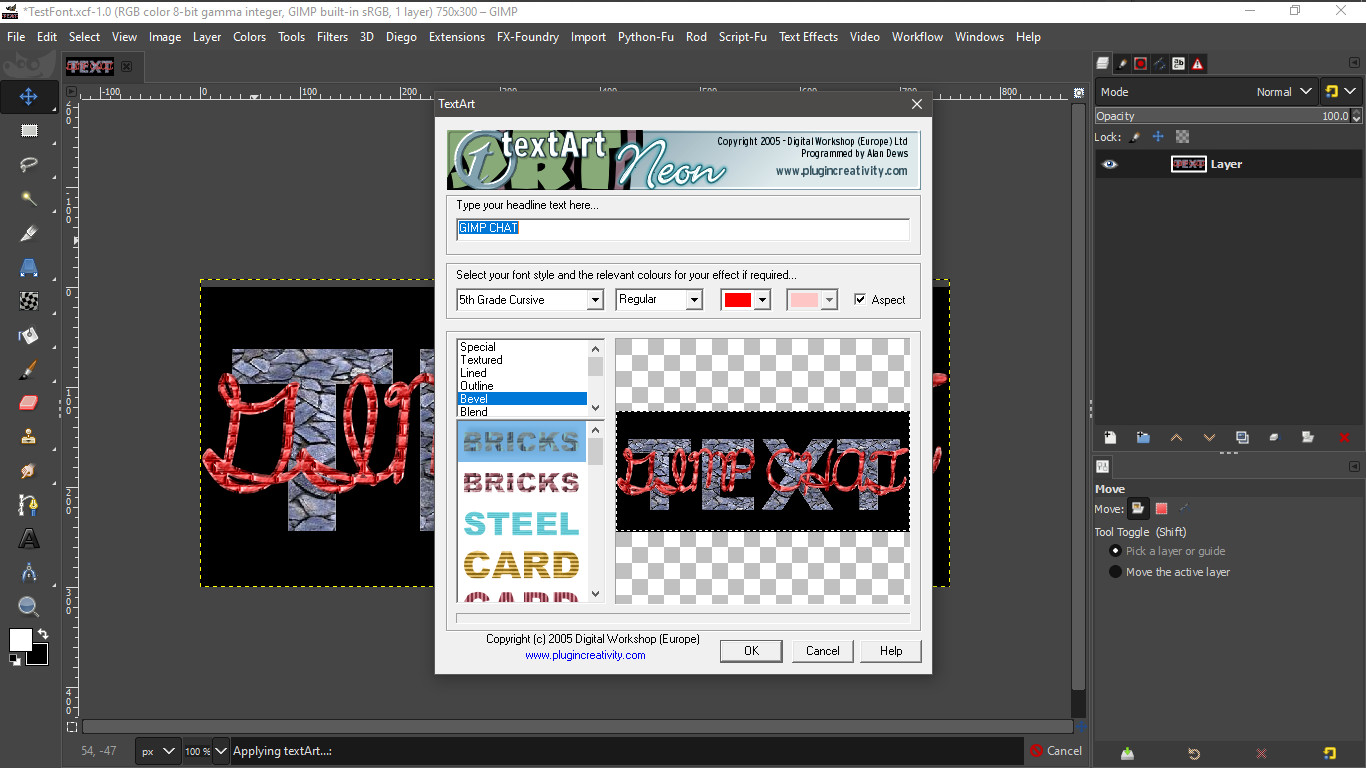Select the Fuzzy Select magic wand tool

click(29, 199)
